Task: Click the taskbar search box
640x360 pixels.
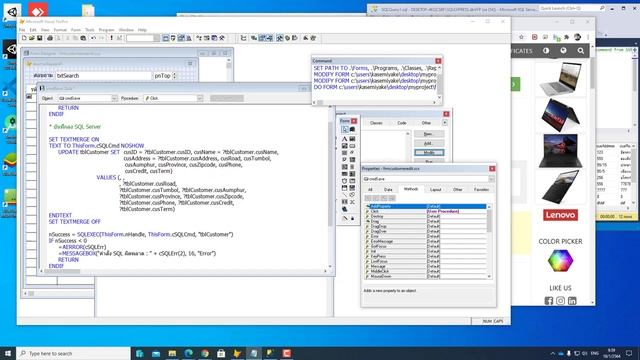Action: coord(73,353)
